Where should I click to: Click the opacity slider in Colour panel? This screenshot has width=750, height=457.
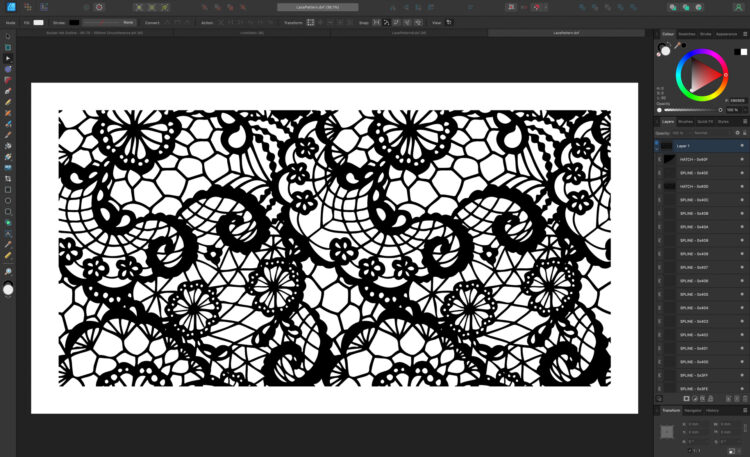[x=688, y=110]
